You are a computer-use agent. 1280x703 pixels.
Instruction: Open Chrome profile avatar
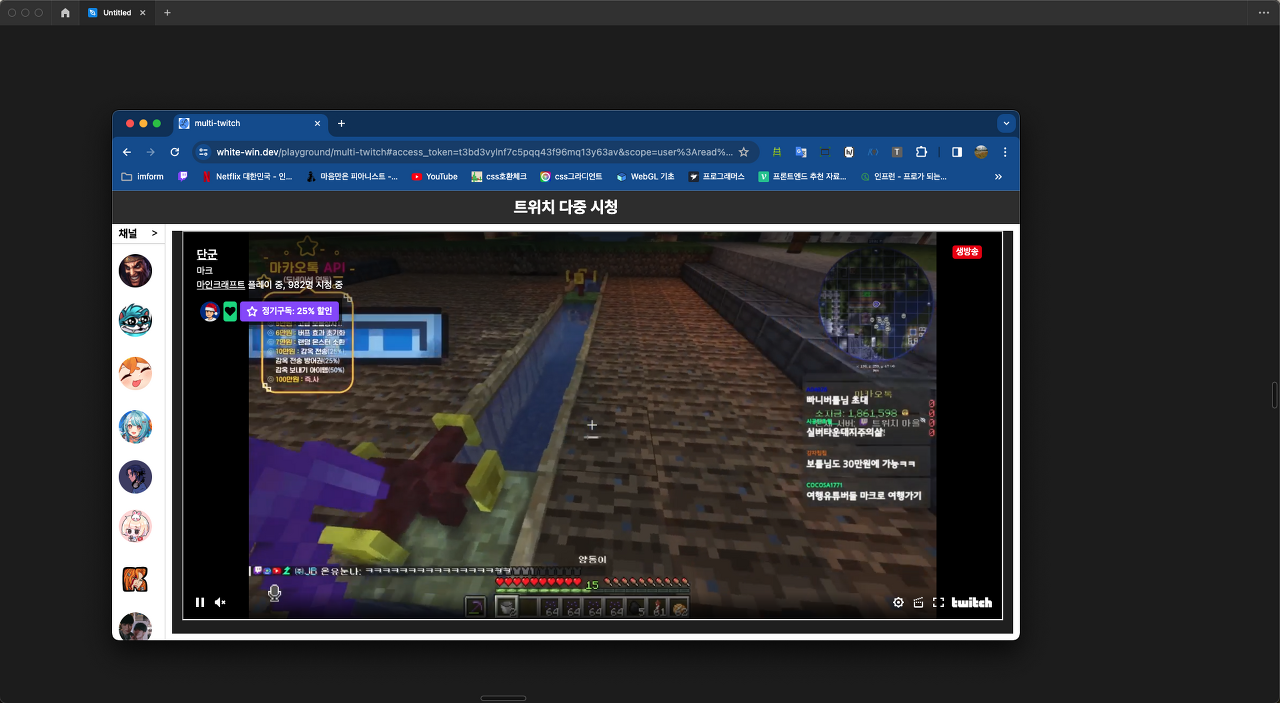coord(981,152)
